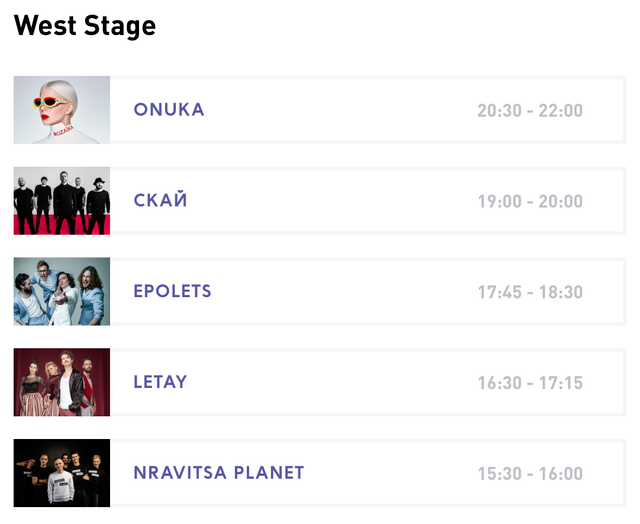The height and width of the screenshot is (524, 640).
Task: Select the 19:00 - 20:00 time slot
Action: coord(530,202)
